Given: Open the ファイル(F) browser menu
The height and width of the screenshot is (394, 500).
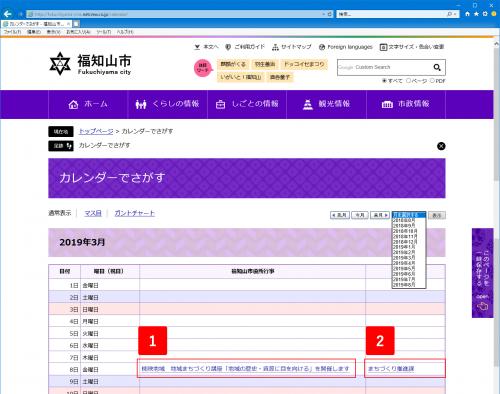Looking at the screenshot, I should point(12,32).
